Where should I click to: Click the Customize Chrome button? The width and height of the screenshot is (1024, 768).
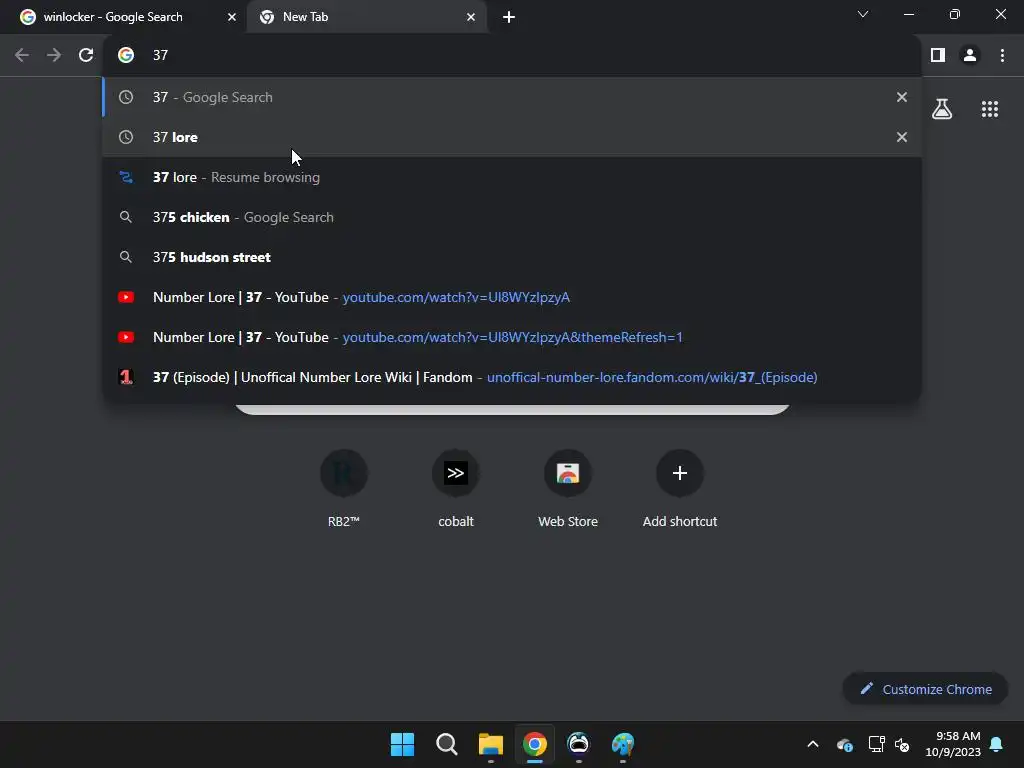click(x=925, y=689)
